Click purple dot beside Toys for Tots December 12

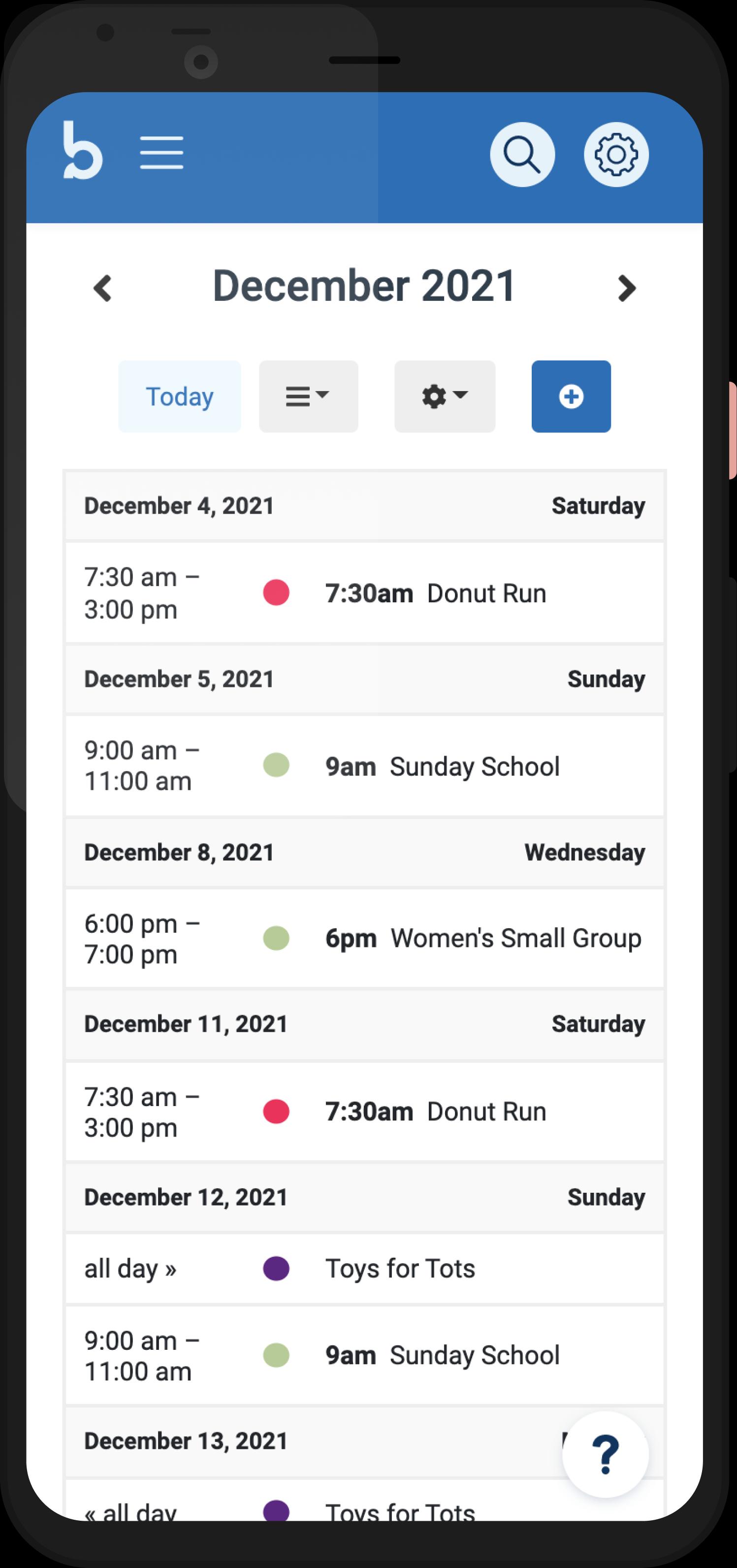pos(276,1269)
